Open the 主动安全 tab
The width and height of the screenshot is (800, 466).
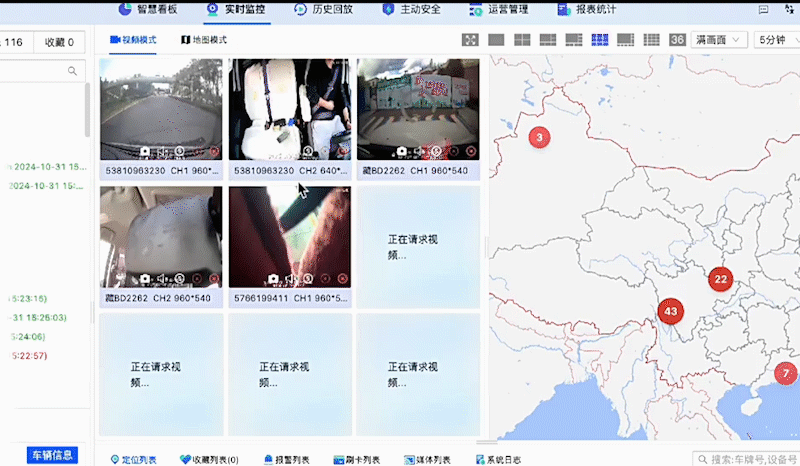click(x=412, y=10)
